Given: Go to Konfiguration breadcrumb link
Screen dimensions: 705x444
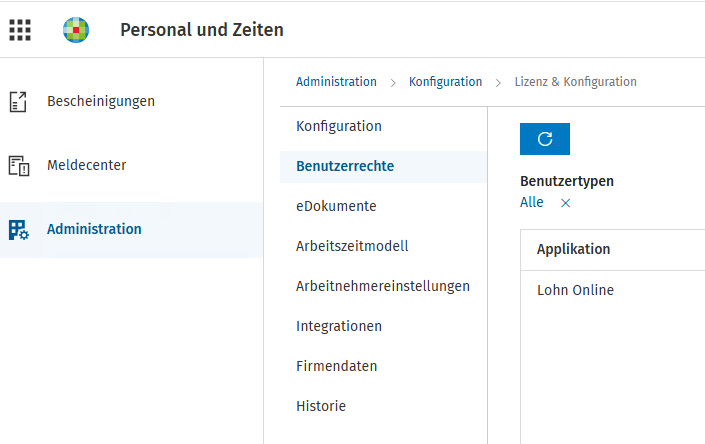Looking at the screenshot, I should [x=445, y=82].
